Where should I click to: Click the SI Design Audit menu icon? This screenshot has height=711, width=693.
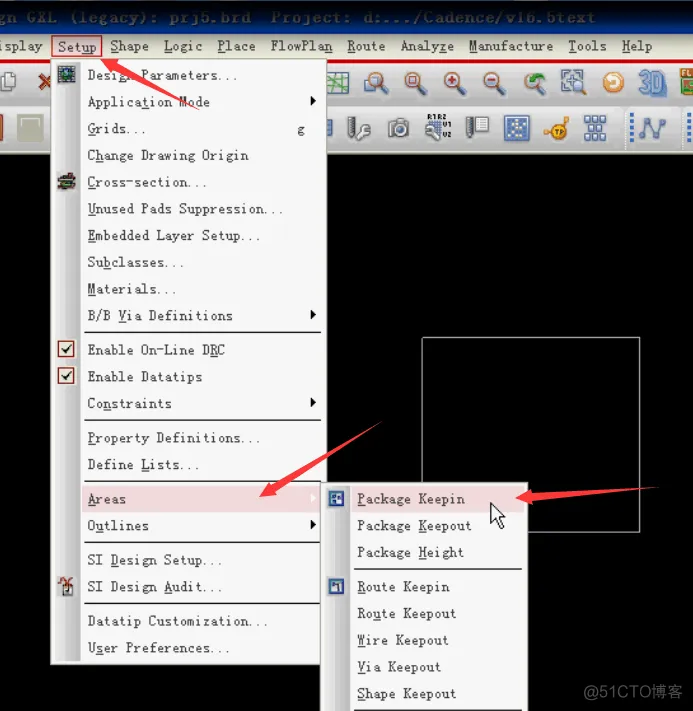pos(66,586)
